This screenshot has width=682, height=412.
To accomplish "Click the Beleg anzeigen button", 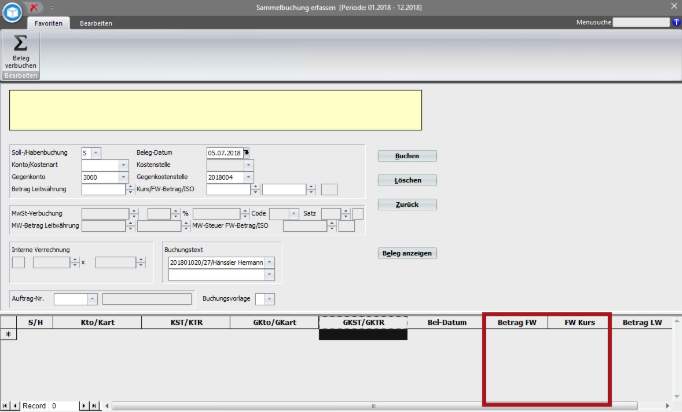I will tap(406, 253).
